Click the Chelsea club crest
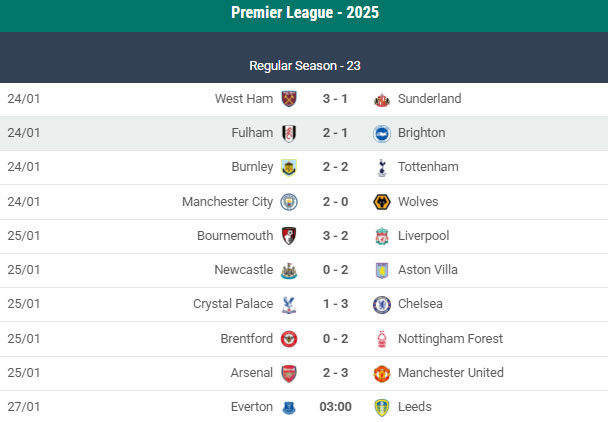Screen dimensions: 608x422 [381, 304]
